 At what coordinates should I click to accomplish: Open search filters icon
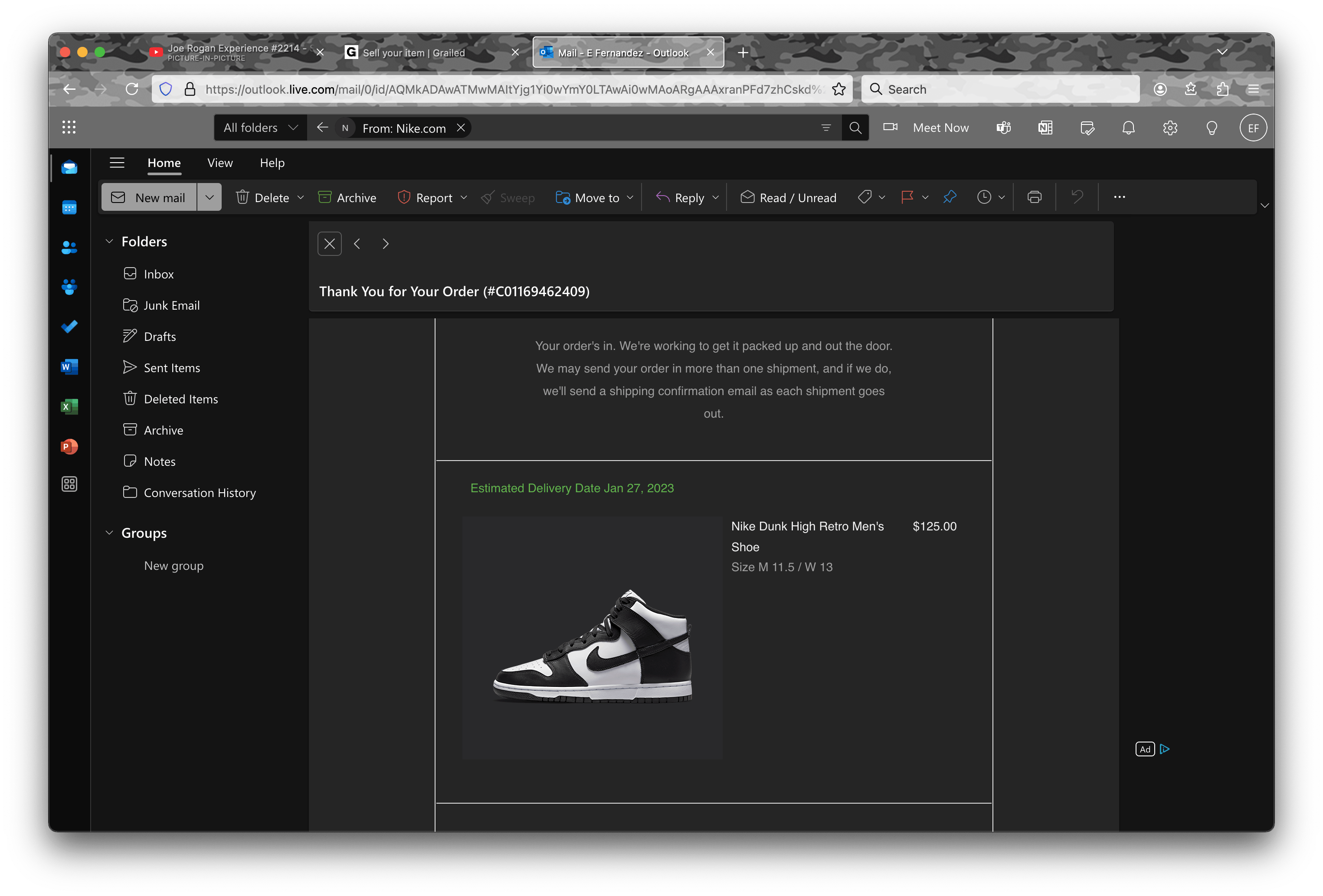pos(826,128)
